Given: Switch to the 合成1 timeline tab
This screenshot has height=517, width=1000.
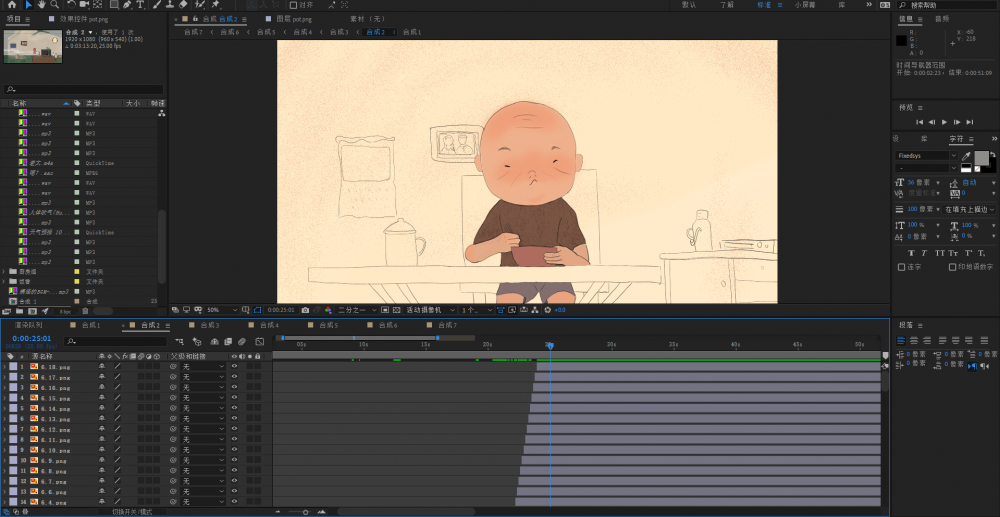Looking at the screenshot, I should pos(89,325).
